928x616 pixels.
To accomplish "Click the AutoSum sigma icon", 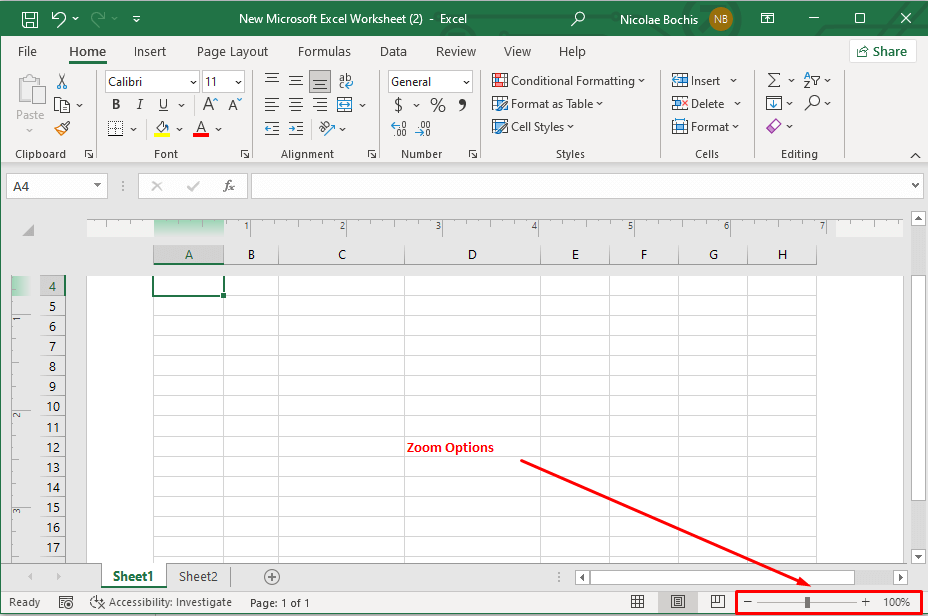I will [x=774, y=81].
